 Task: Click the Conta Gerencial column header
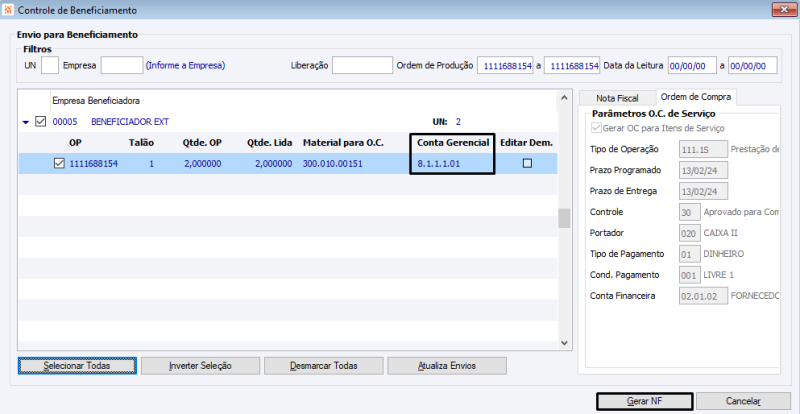454,143
